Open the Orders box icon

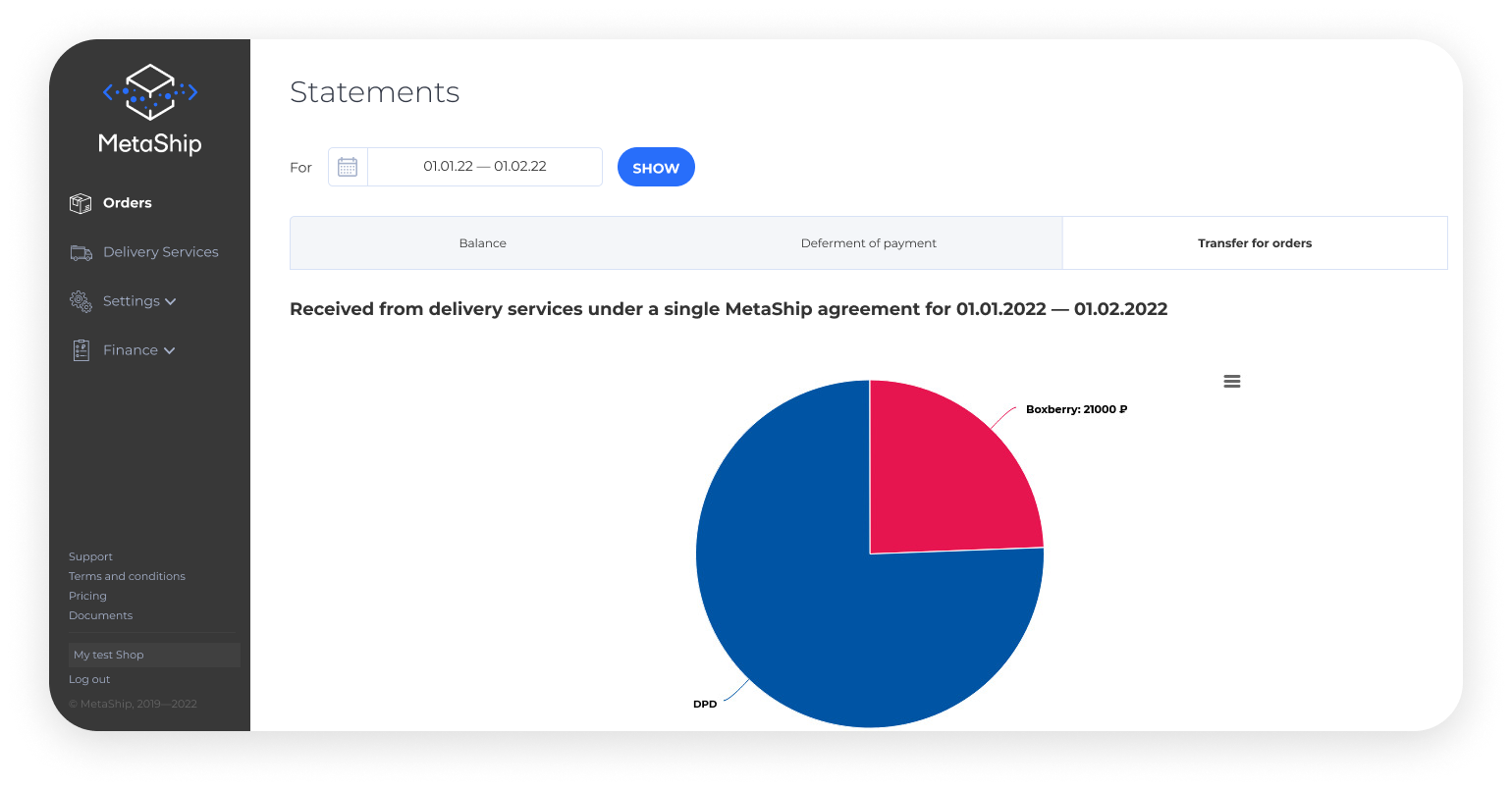(x=81, y=203)
